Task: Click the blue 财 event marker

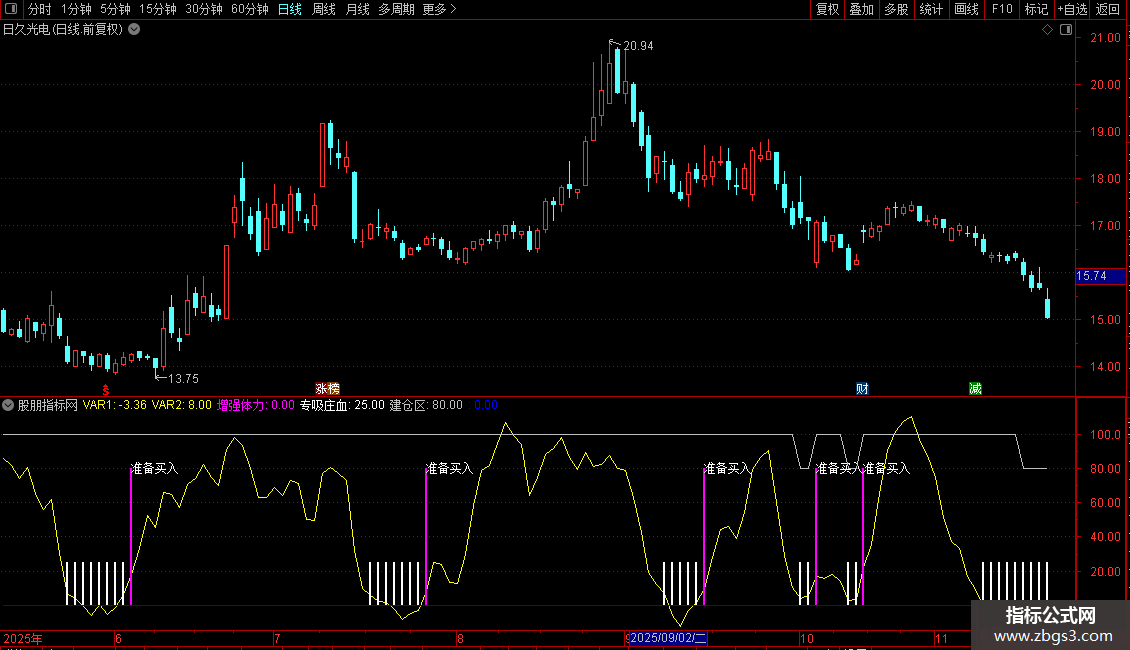Action: [861, 388]
